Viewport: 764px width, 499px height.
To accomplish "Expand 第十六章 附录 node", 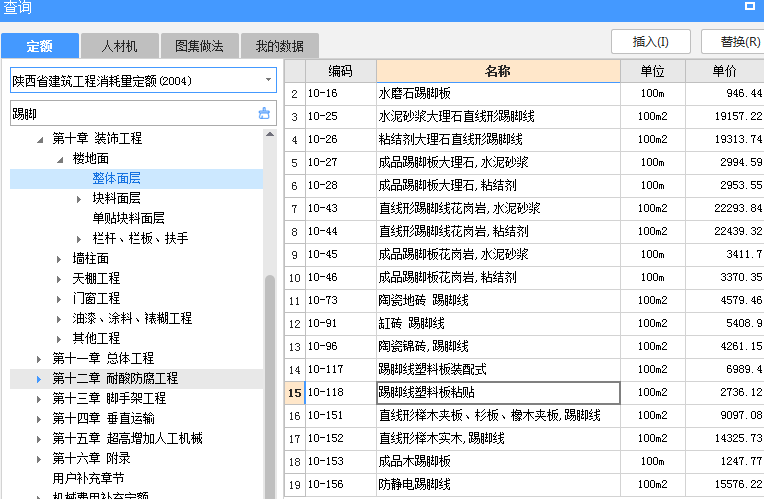I will pos(39,459).
